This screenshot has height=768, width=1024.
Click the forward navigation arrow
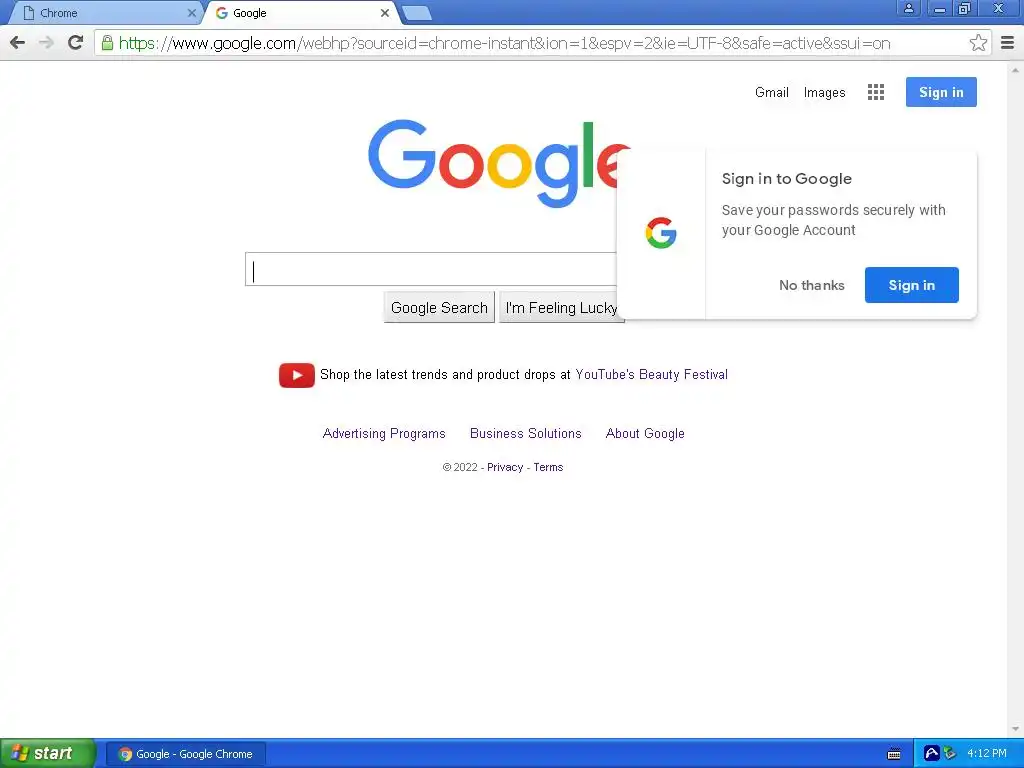pyautogui.click(x=46, y=43)
